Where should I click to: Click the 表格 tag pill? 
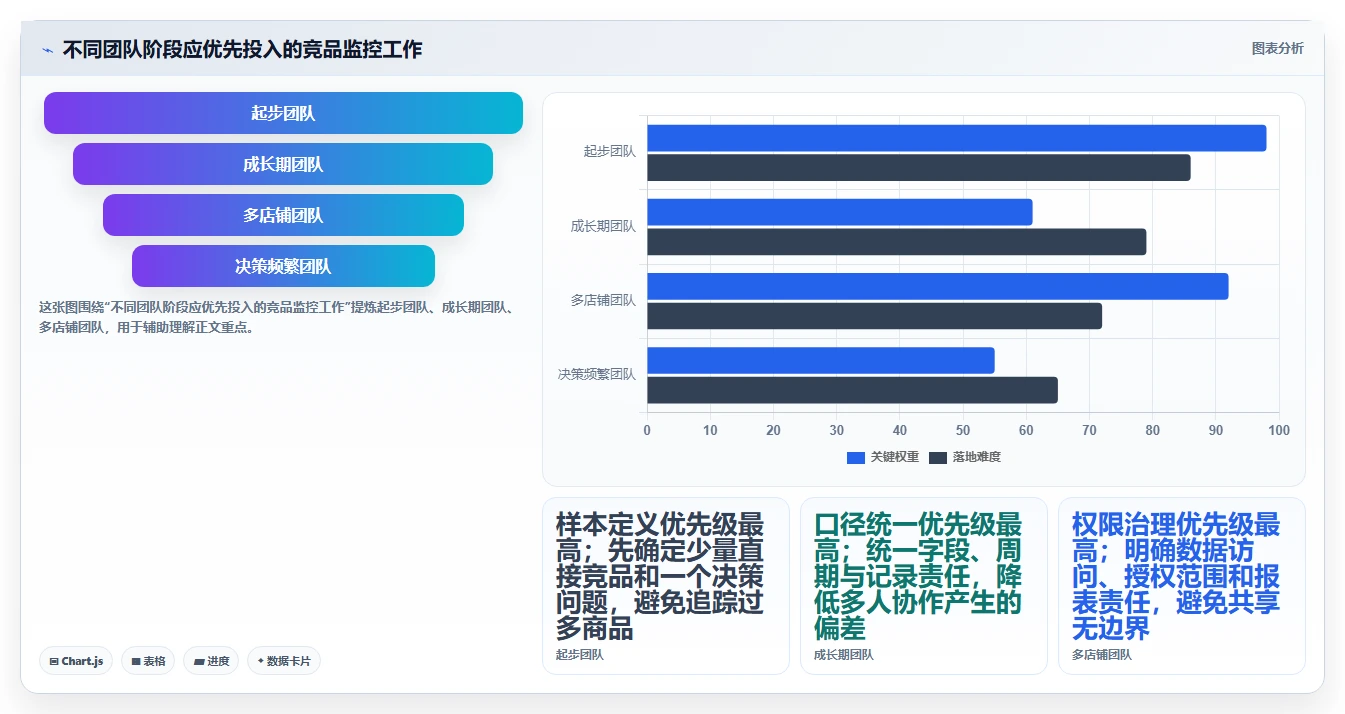coord(148,661)
